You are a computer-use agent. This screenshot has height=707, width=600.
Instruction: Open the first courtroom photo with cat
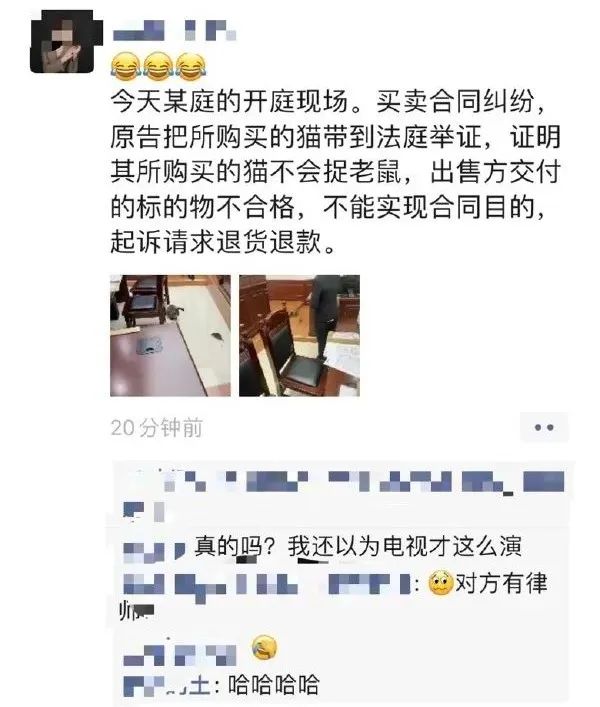170,335
